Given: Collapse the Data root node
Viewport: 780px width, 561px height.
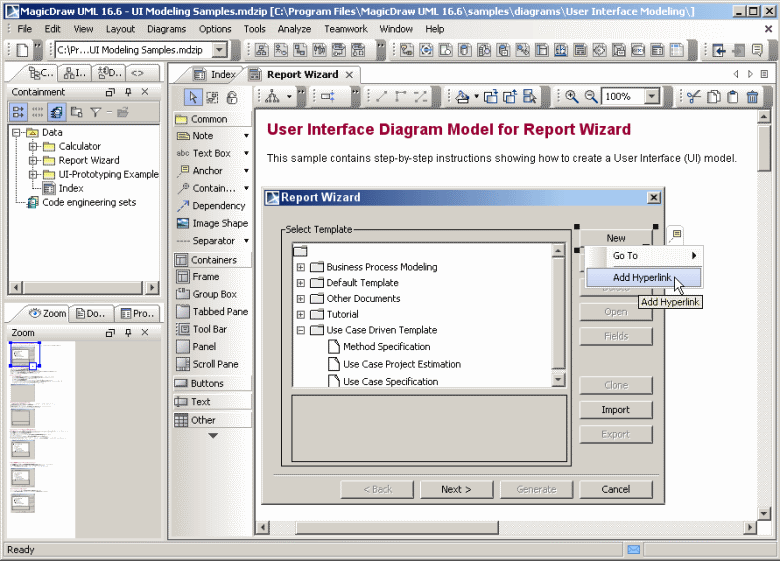Looking at the screenshot, I should [x=16, y=132].
